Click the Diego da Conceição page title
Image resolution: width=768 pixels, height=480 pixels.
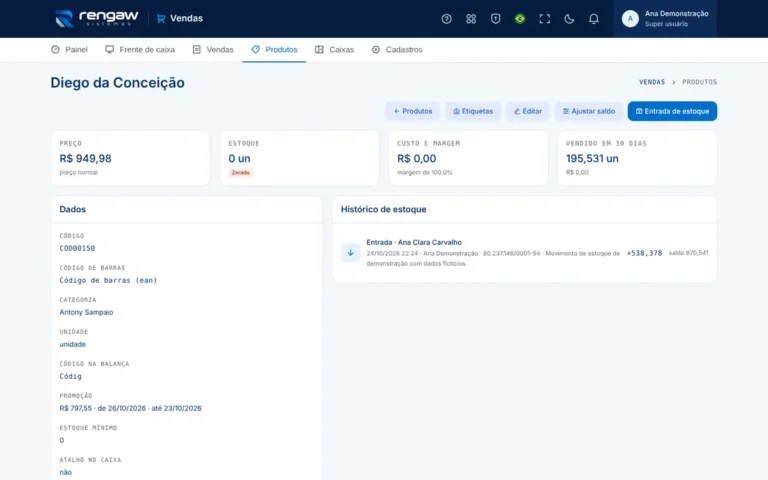118,82
